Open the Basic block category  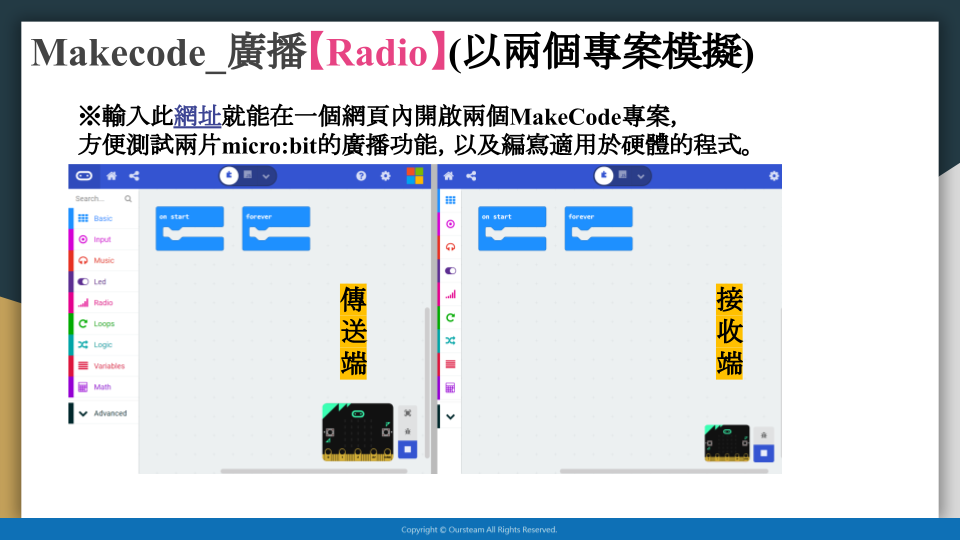pos(103,218)
